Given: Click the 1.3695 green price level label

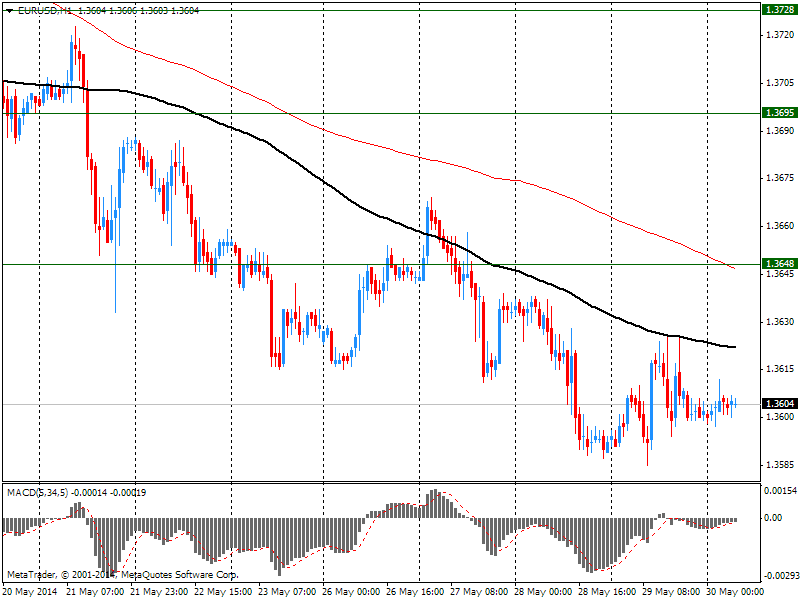Looking at the screenshot, I should tap(780, 113).
